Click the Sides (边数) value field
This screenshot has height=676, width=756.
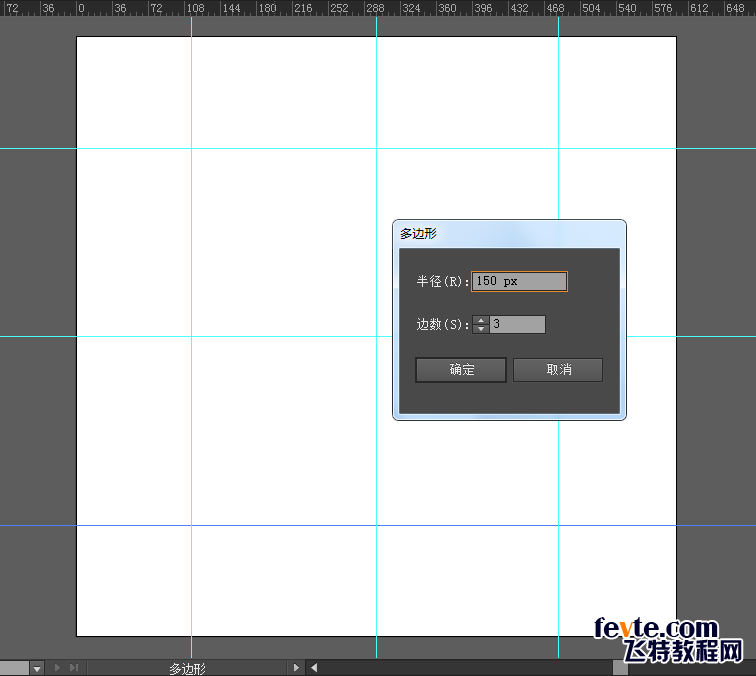tap(517, 324)
